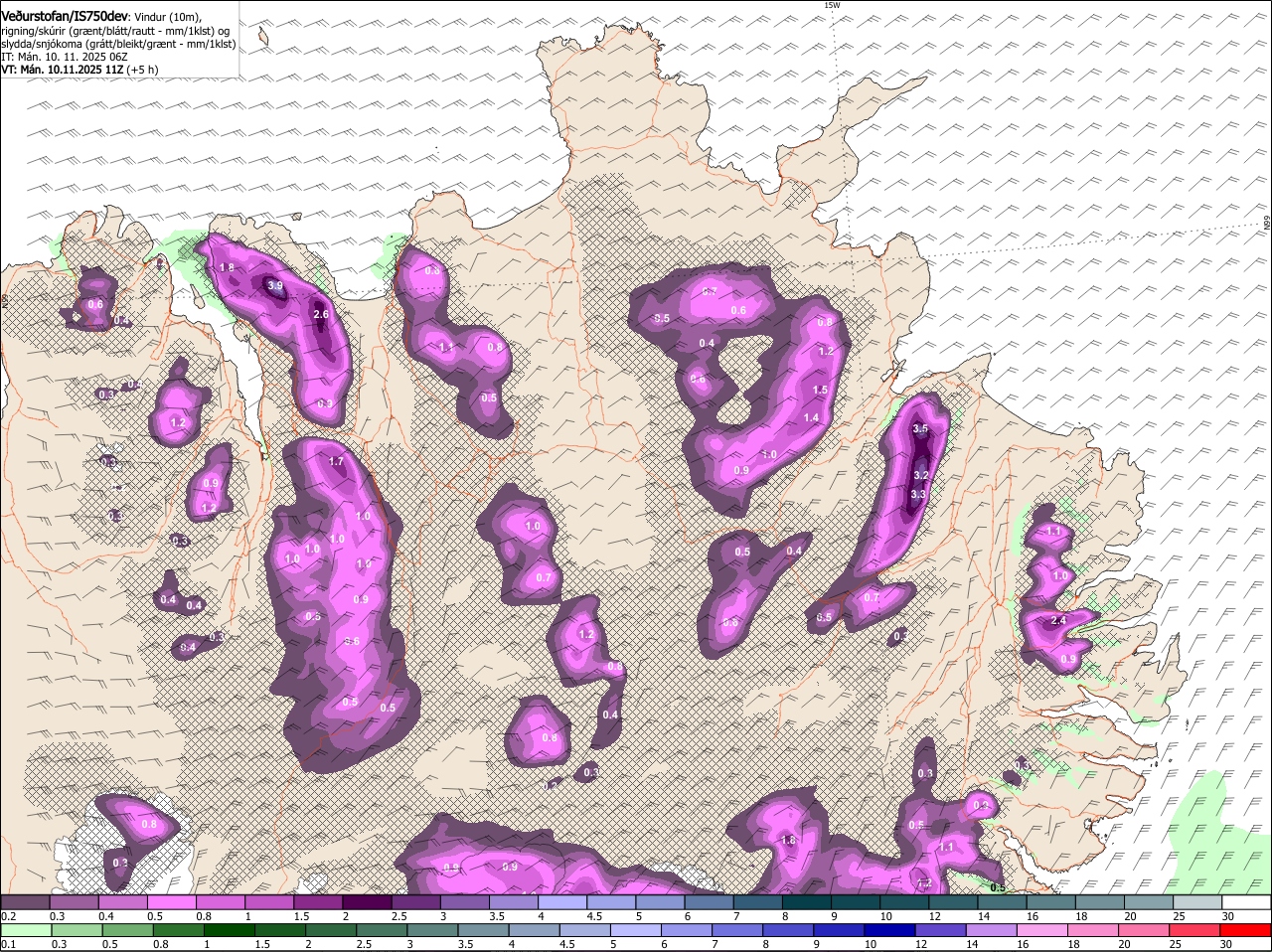This screenshot has height=952, width=1272.
Task: Click the 3.5 swatch in the snow legend
Action: (x=514, y=901)
